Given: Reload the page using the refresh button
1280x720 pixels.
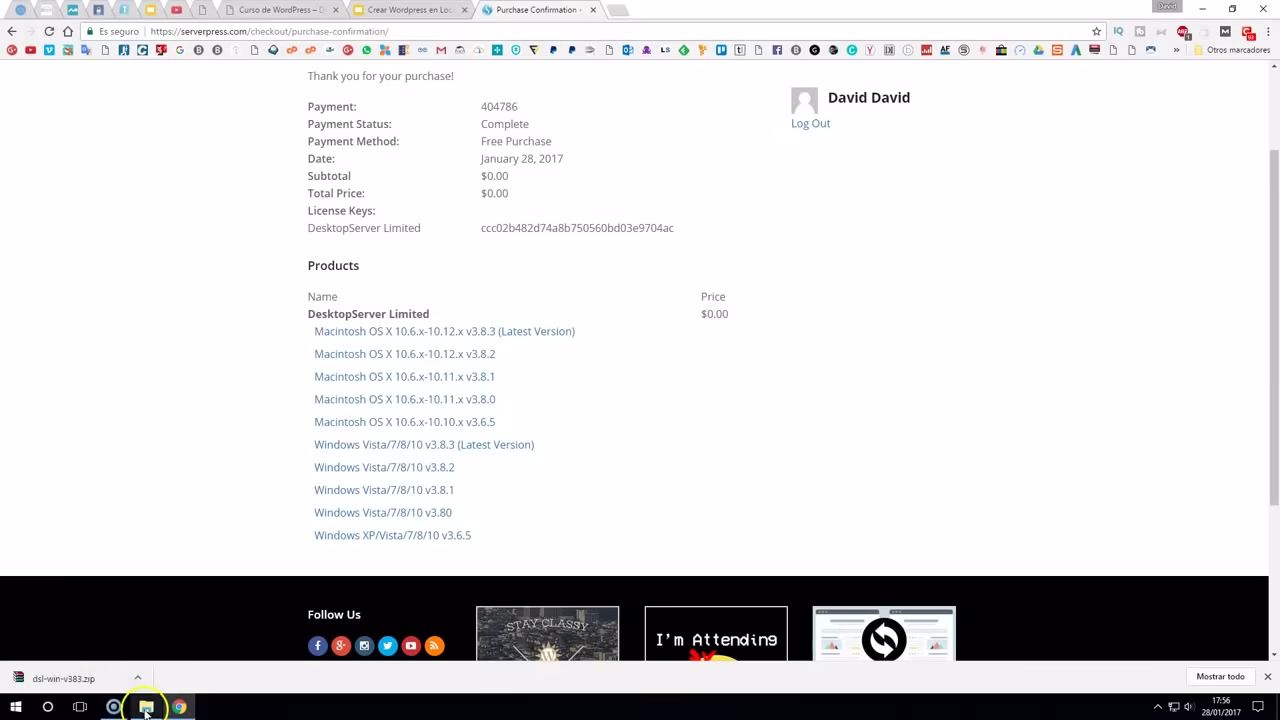Looking at the screenshot, I should [49, 31].
